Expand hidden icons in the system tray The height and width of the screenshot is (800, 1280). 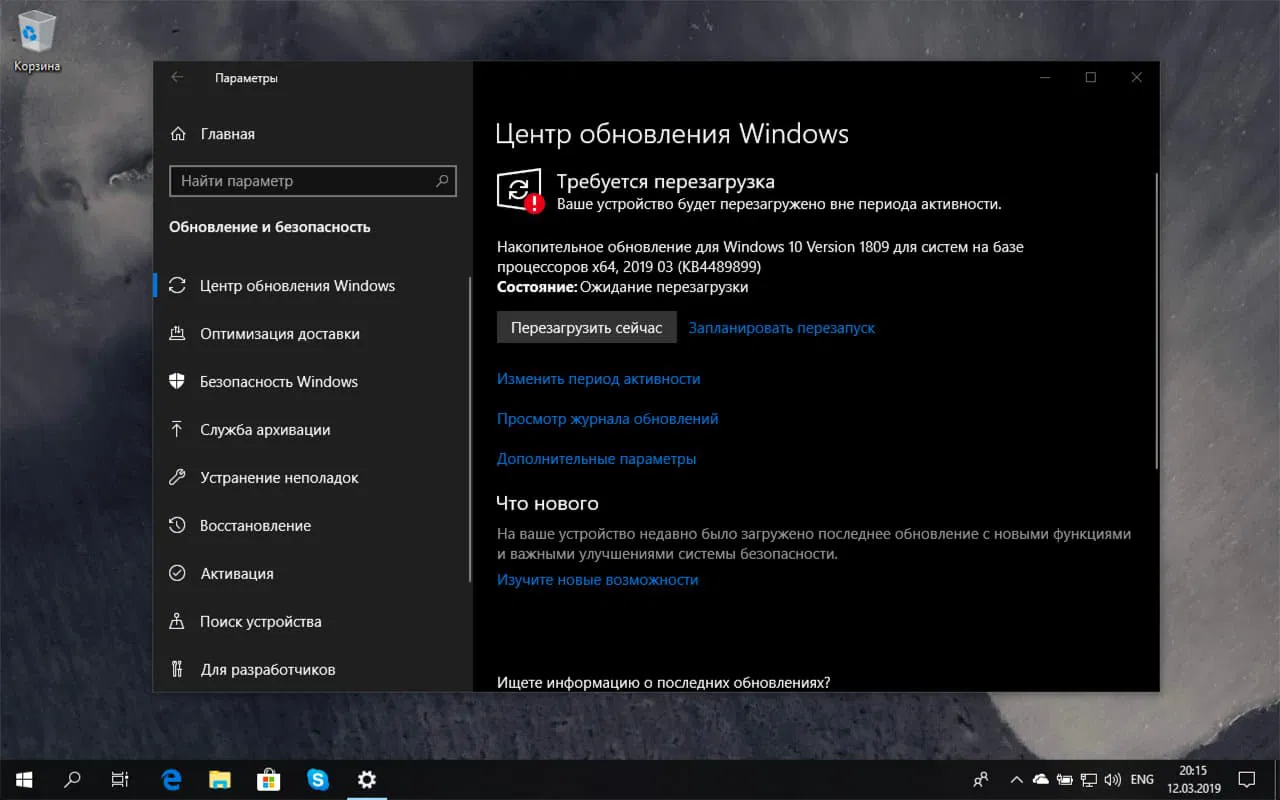coord(1016,779)
